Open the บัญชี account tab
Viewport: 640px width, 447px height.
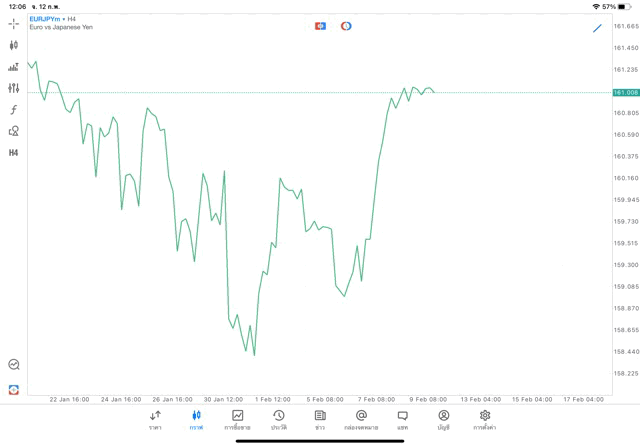click(x=443, y=420)
